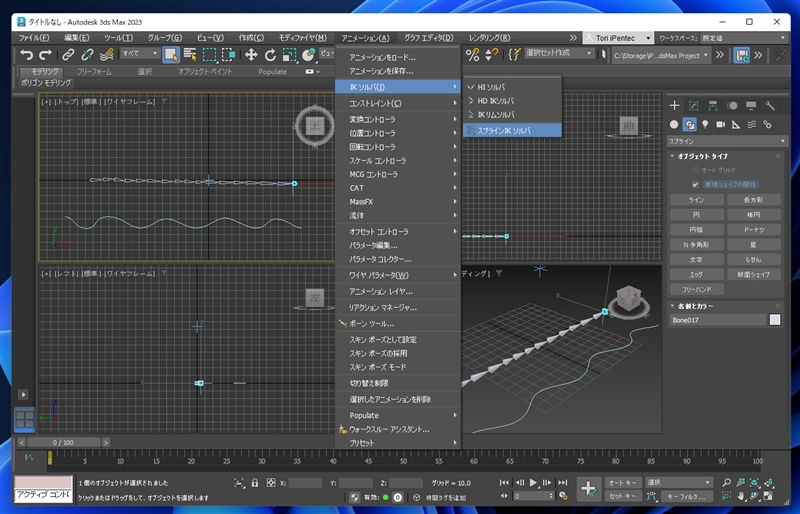Viewport: 800px width, 514px height.
Task: Click the キー フィルタ... button
Action: 686,496
